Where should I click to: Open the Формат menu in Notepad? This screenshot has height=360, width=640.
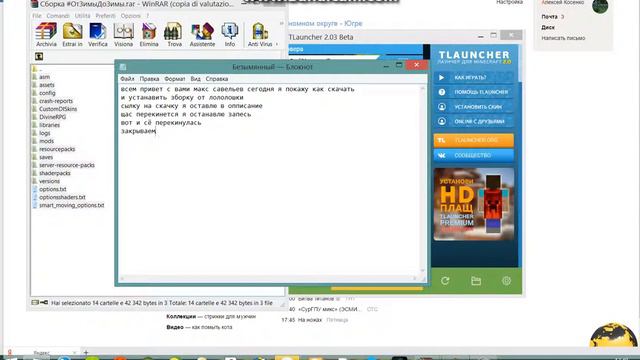pyautogui.click(x=175, y=79)
